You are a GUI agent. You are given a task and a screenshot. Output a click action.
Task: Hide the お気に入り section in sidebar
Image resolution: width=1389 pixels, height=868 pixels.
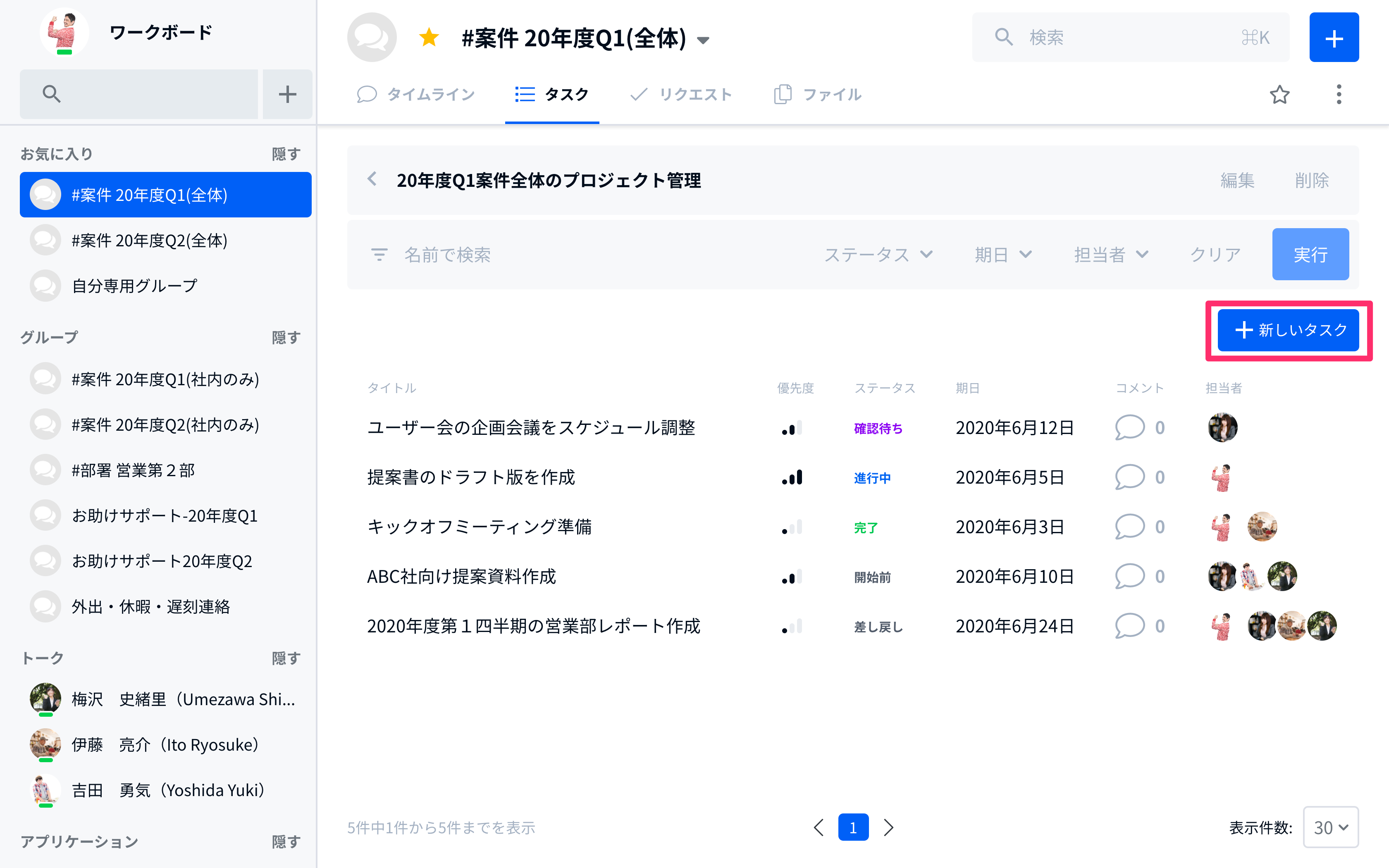pos(286,154)
